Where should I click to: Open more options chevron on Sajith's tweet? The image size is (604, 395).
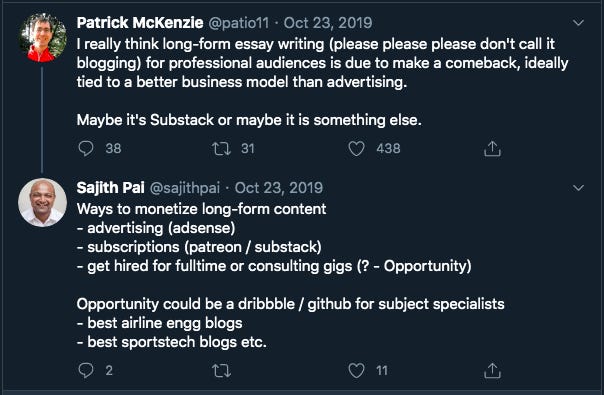[x=578, y=188]
